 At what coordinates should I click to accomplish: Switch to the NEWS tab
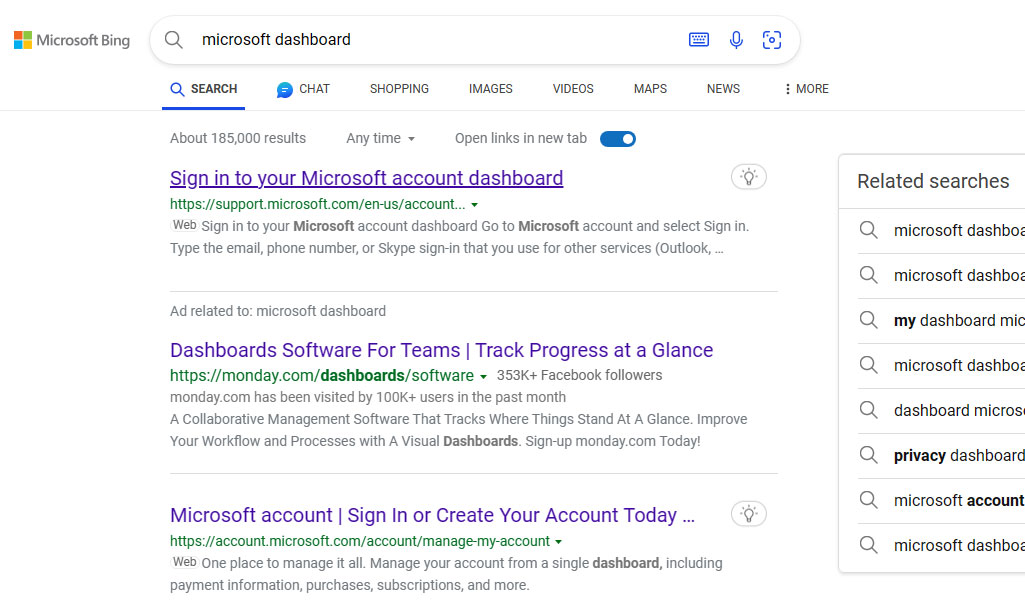point(724,89)
